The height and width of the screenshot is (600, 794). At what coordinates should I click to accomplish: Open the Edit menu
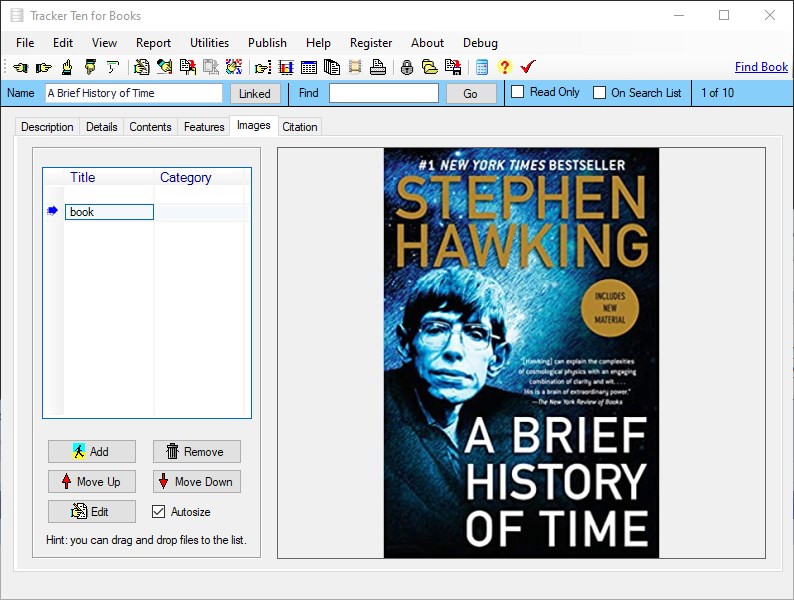[63, 43]
